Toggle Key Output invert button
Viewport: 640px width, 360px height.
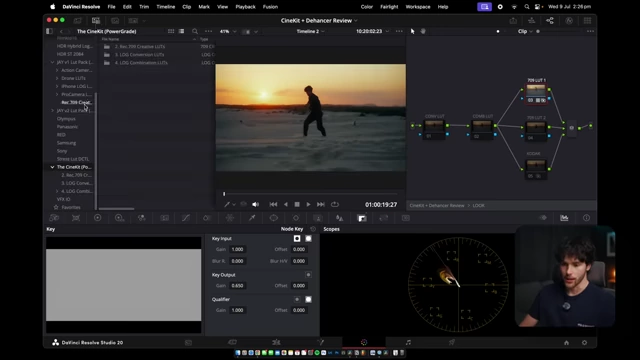308,275
